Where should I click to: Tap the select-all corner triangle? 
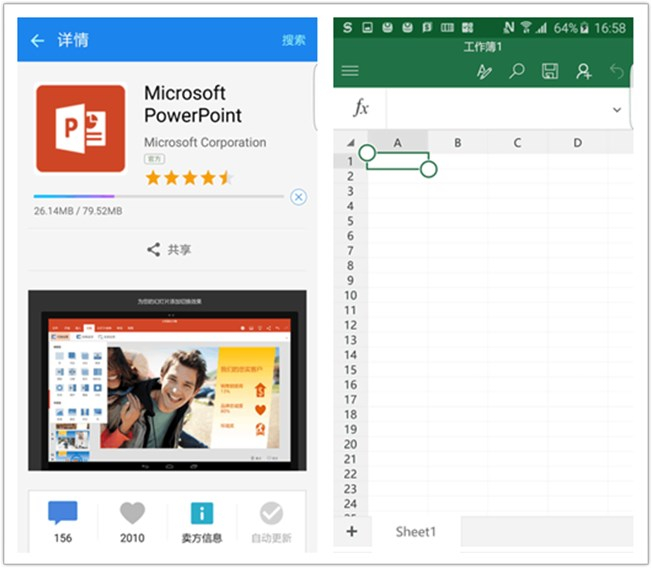click(x=351, y=143)
